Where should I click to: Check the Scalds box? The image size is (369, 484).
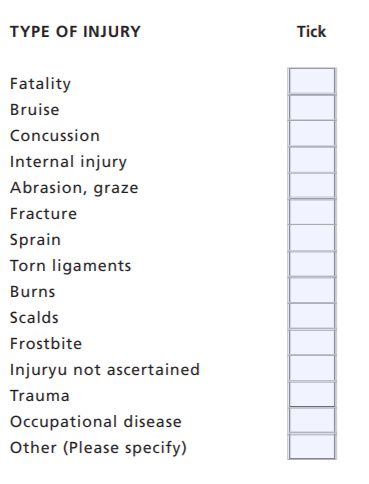(312, 315)
